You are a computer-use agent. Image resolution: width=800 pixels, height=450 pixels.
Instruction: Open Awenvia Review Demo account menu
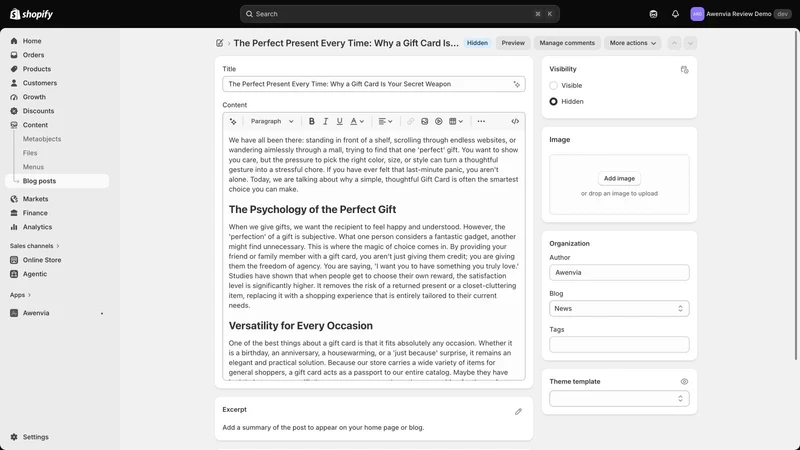point(741,14)
